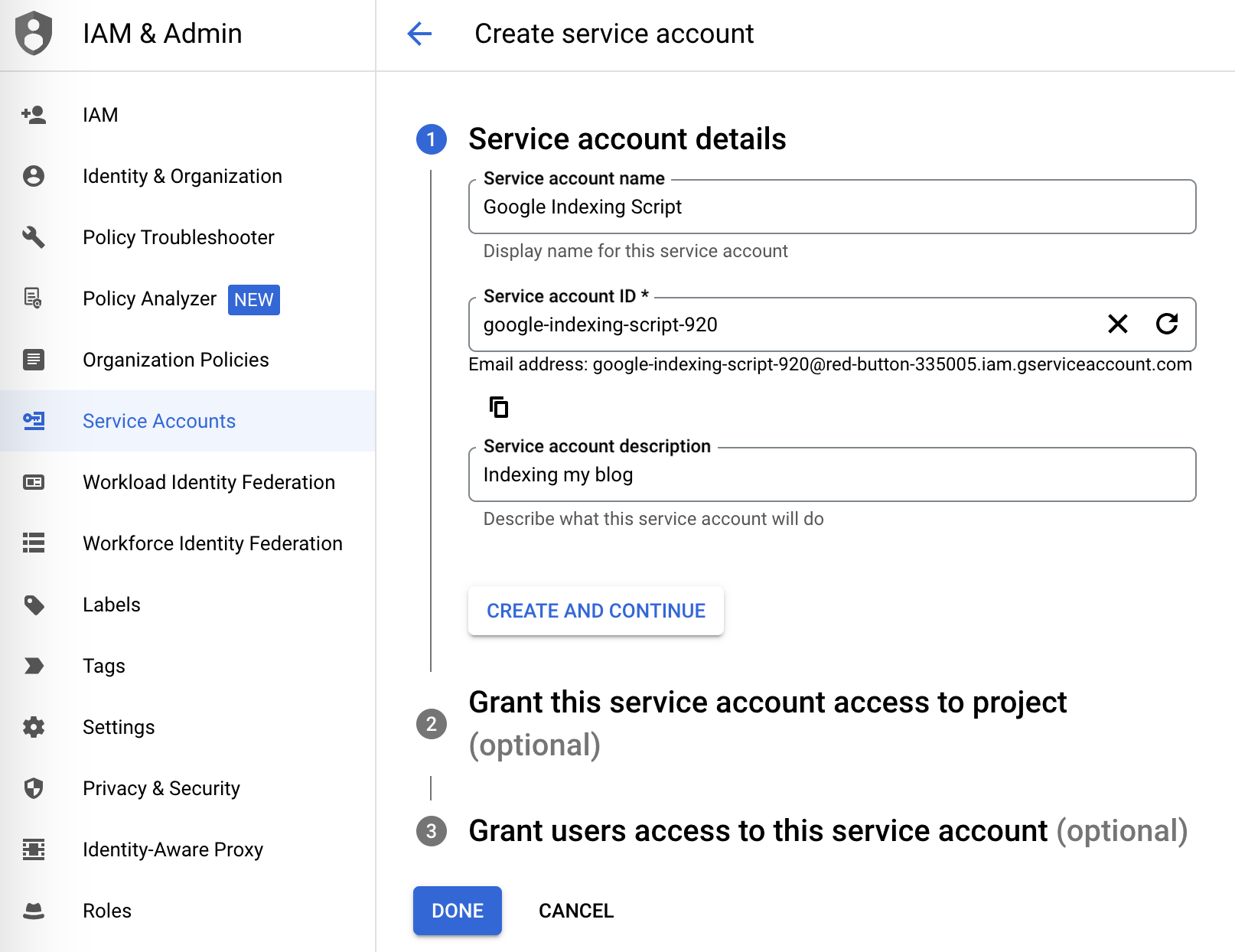The width and height of the screenshot is (1235, 952).
Task: Click 'Describe what this service account will do'
Action: [x=653, y=519]
